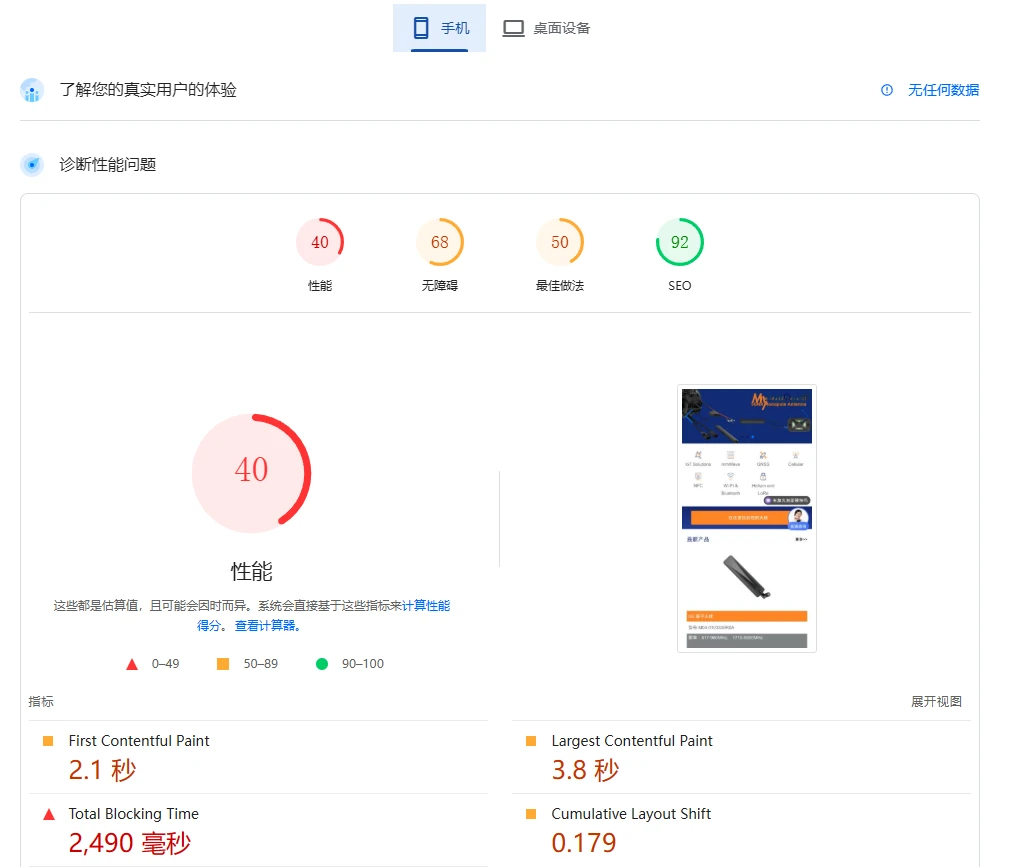The height and width of the screenshot is (867, 1015).
Task: Switch to the 手机 (mobile) tab
Action: [x=440, y=28]
